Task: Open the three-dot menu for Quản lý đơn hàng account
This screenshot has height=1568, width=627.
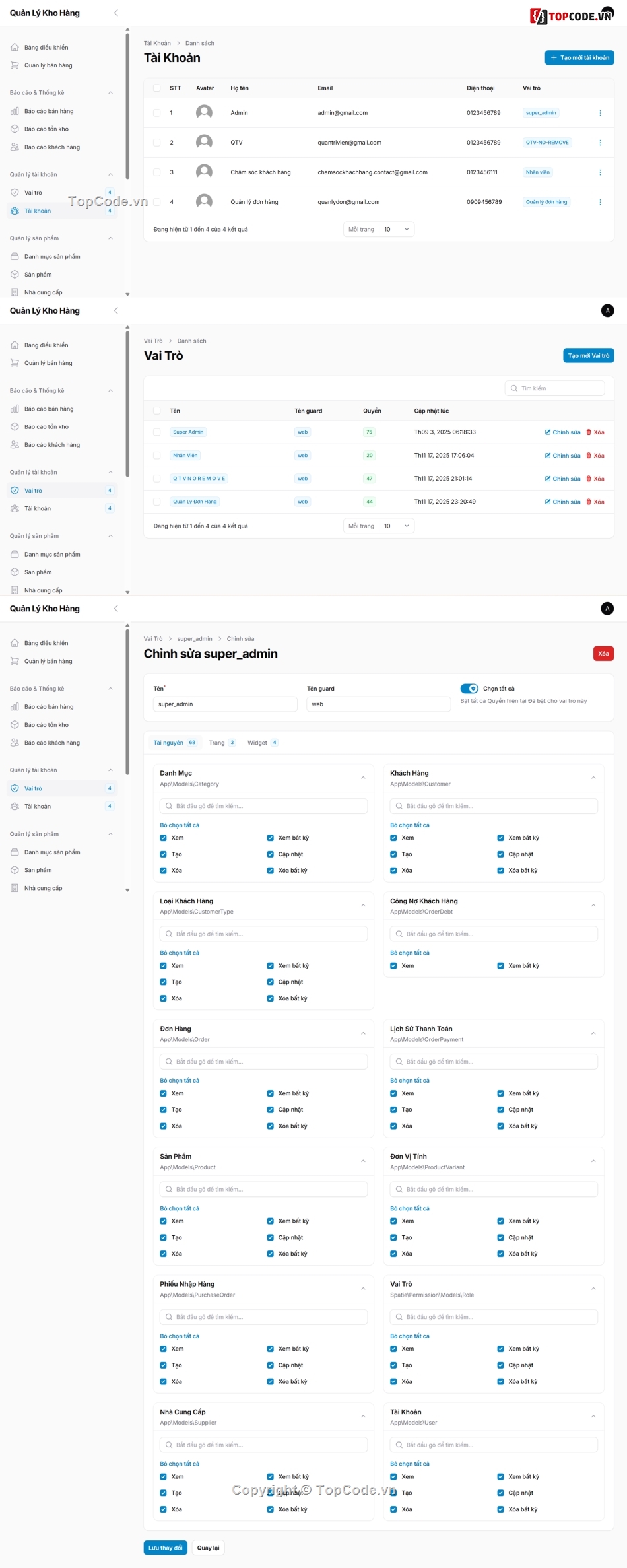Action: click(600, 202)
